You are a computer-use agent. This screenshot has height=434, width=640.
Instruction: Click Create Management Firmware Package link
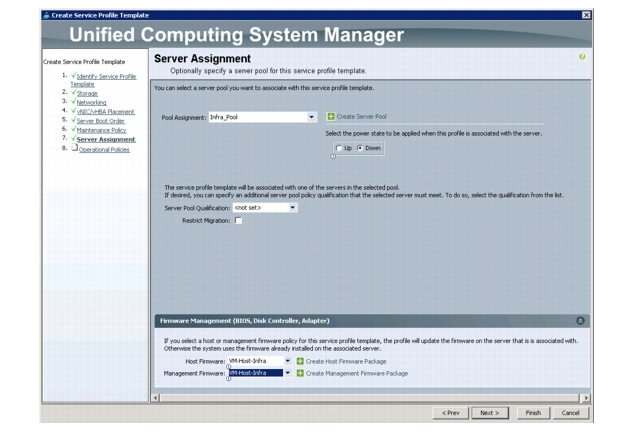(357, 373)
